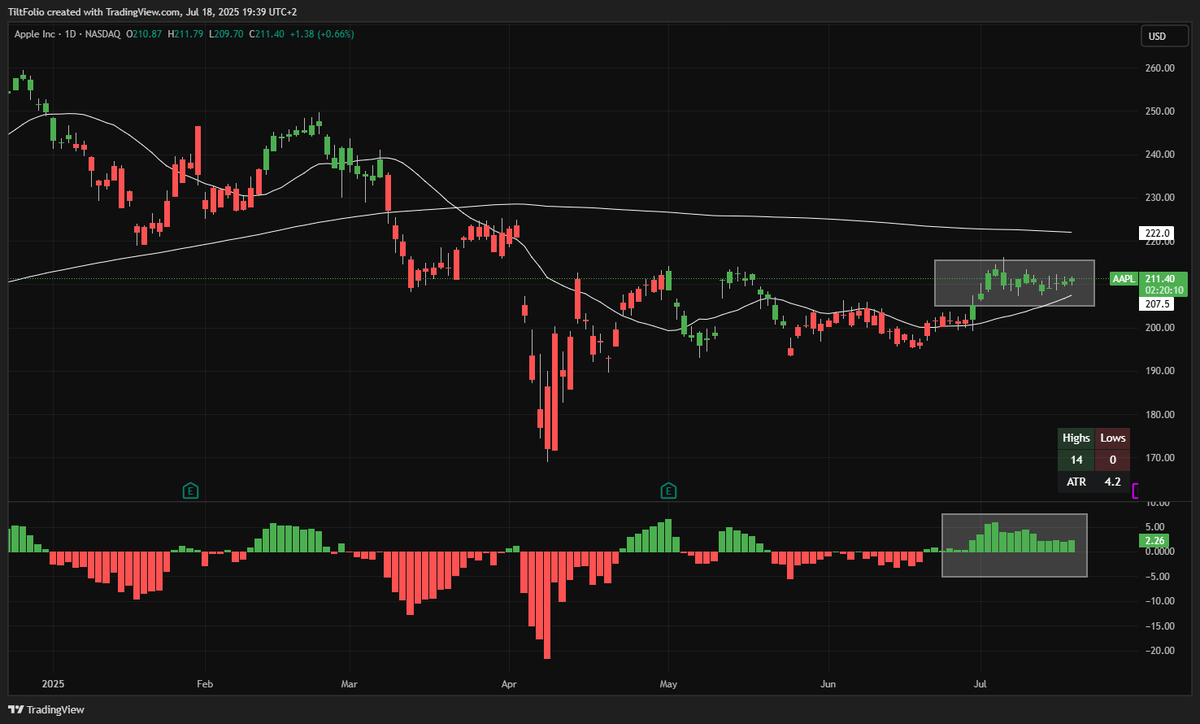Click the 170.00 price axis label
Image resolution: width=1200 pixels, height=724 pixels.
(1158, 458)
